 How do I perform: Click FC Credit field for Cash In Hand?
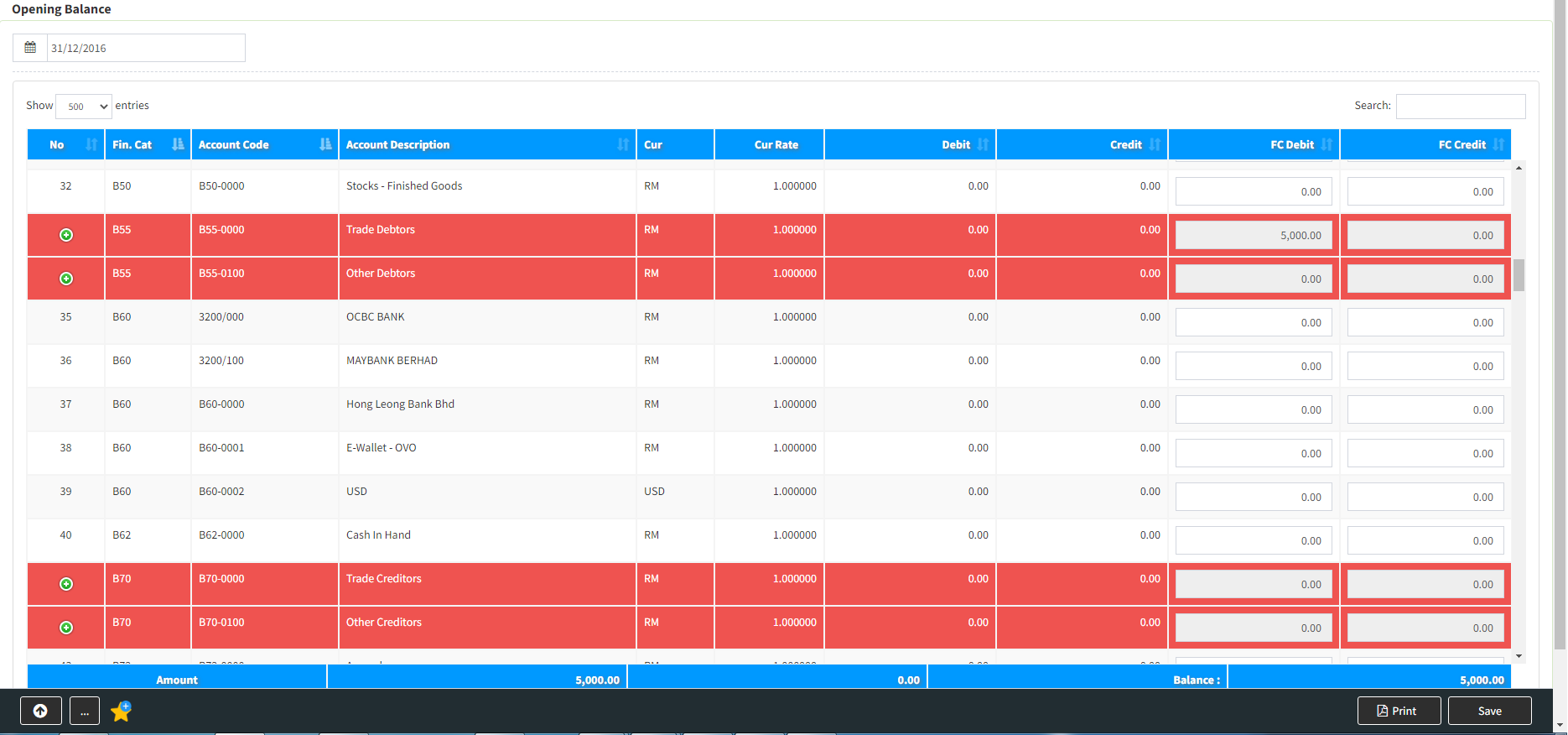coord(1425,540)
